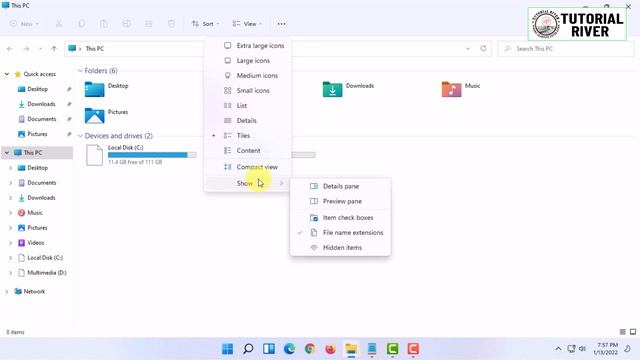Collapse the Quick access tree node

coord(7,74)
